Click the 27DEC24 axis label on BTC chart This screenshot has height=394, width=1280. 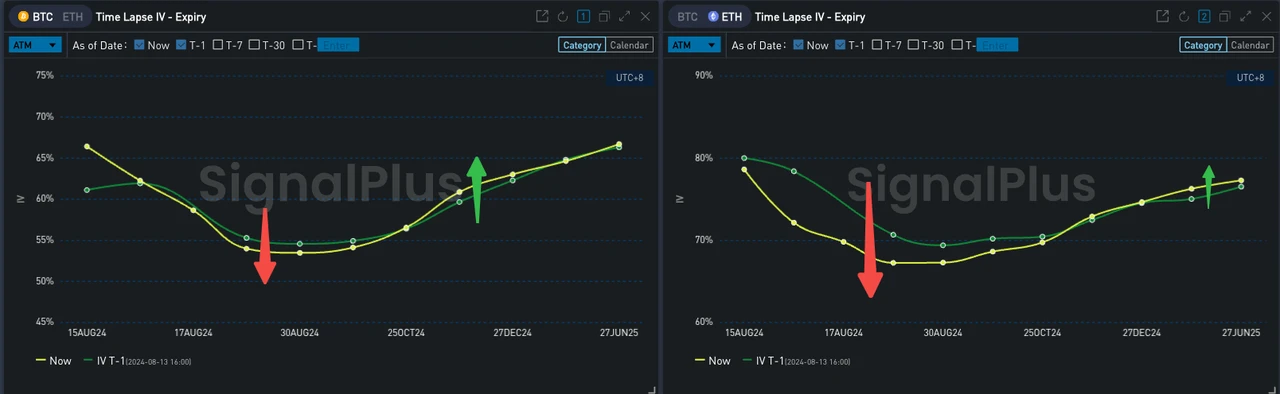(x=512, y=332)
